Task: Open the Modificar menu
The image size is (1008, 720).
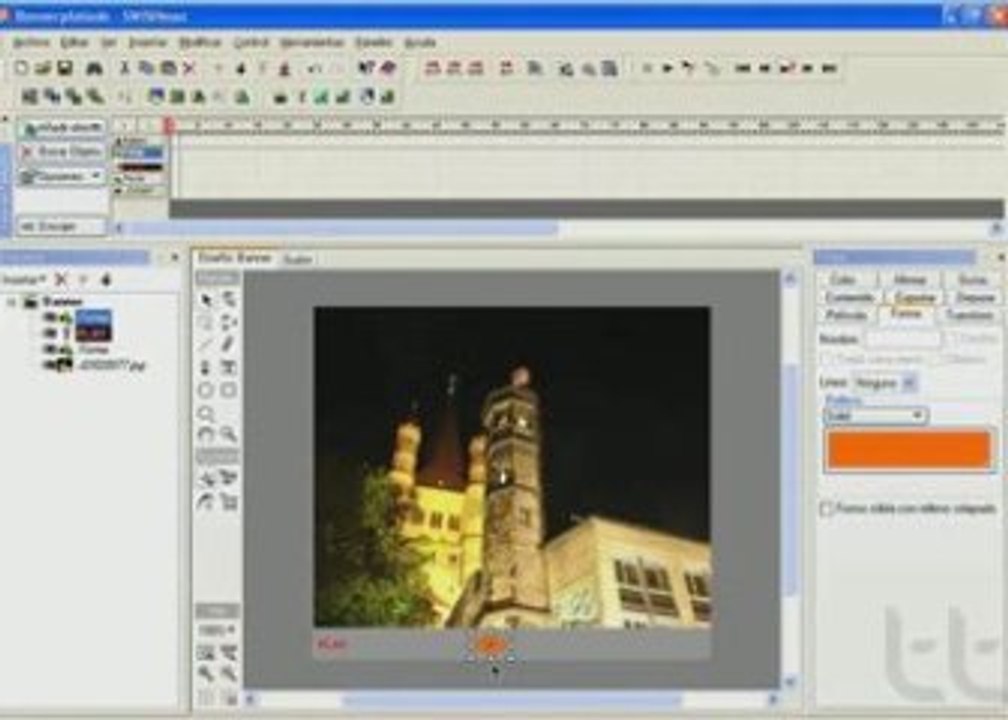Action: coord(200,42)
